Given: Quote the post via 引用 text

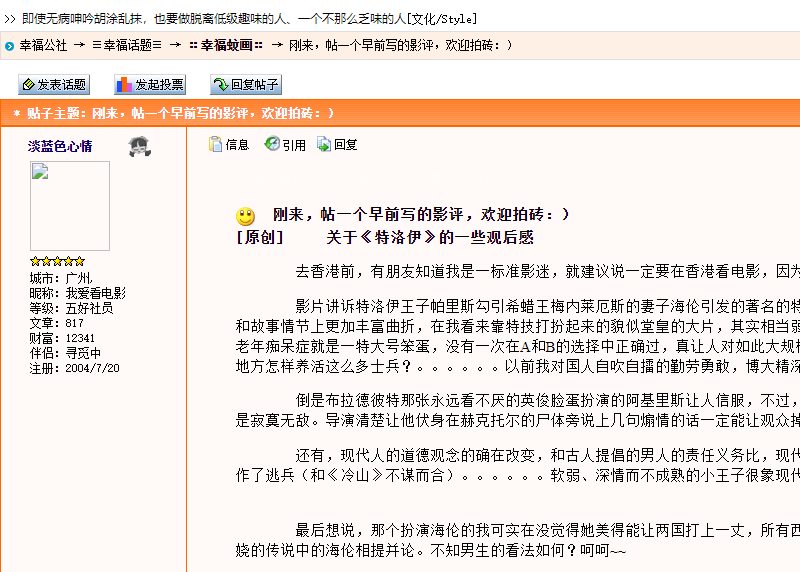Looking at the screenshot, I should coord(294,145).
